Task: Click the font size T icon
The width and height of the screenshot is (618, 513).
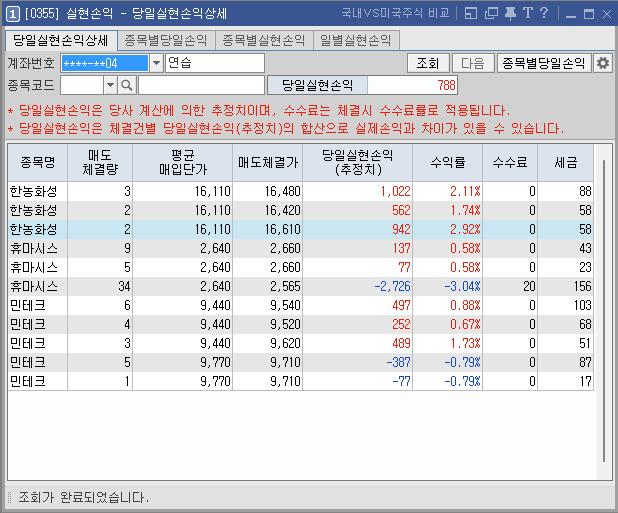Action: point(528,14)
